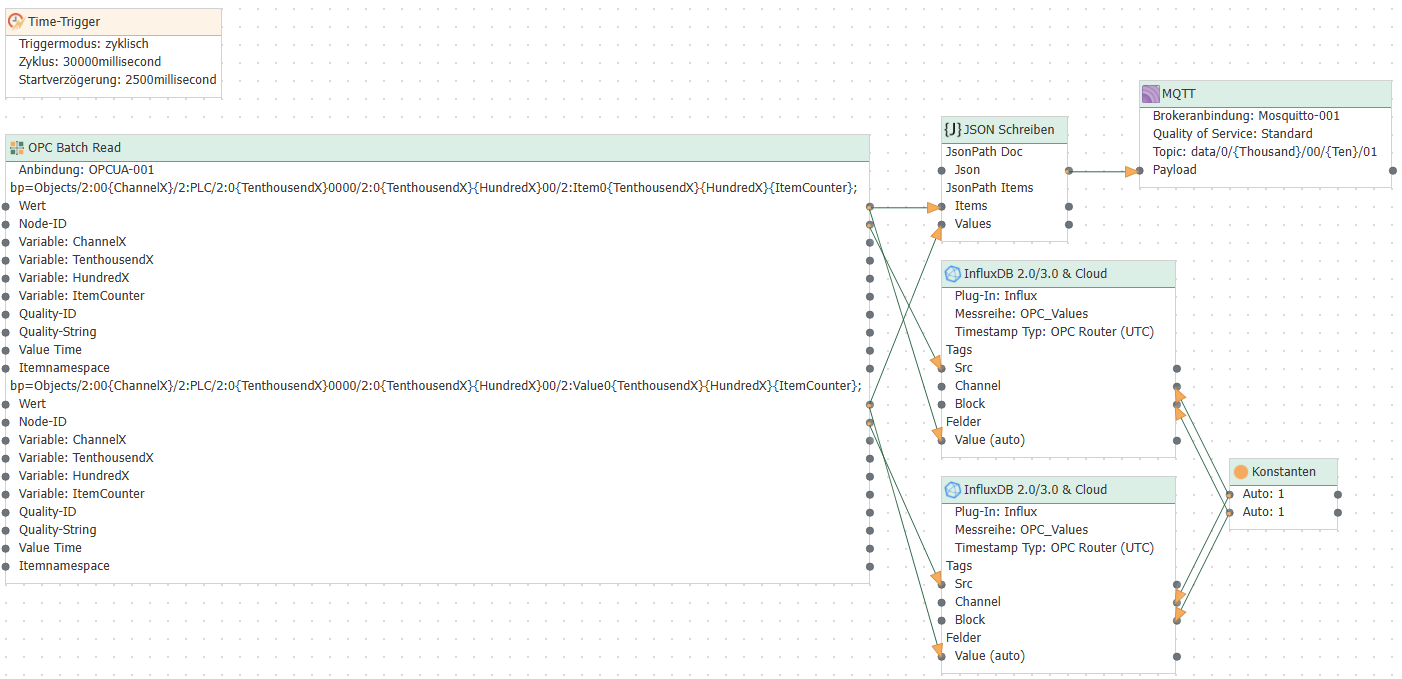Click the OPC Batch Read block icon
1402x679 pixels.
click(x=16, y=148)
